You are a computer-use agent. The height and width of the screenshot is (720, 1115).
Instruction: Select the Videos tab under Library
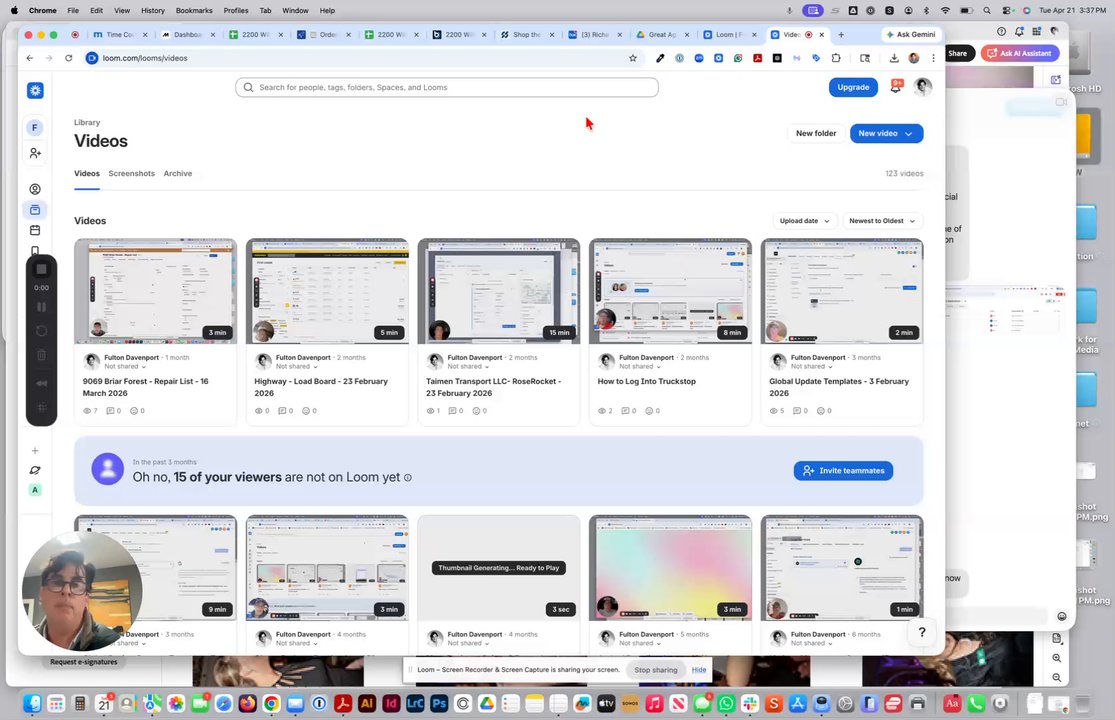click(x=87, y=173)
